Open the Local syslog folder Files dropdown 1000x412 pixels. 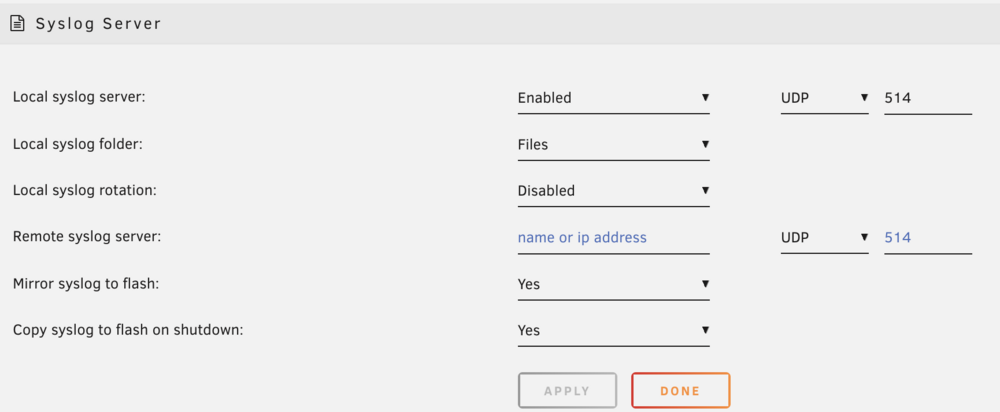coord(614,145)
